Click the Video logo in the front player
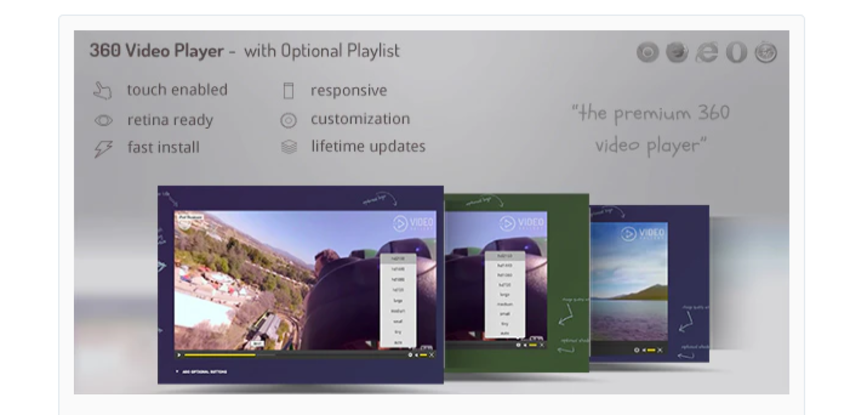The width and height of the screenshot is (850, 415). 413,223
